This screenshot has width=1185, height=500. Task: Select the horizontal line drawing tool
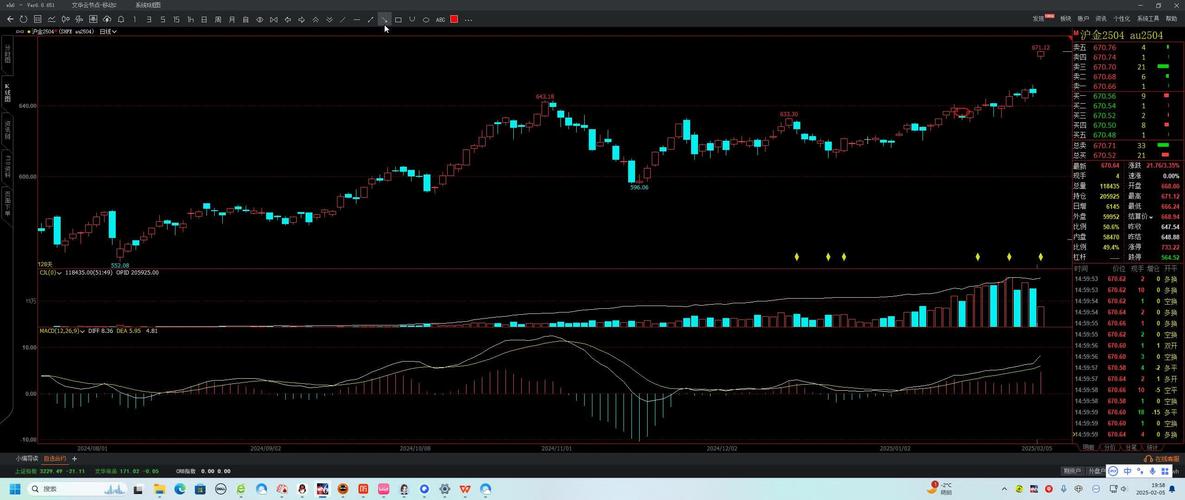[x=357, y=19]
